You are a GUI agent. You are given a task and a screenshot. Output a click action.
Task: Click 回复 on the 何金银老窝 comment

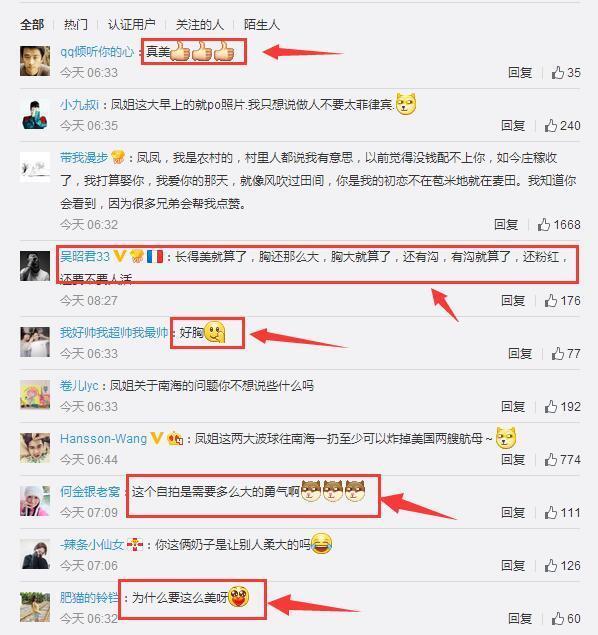[x=513, y=512]
